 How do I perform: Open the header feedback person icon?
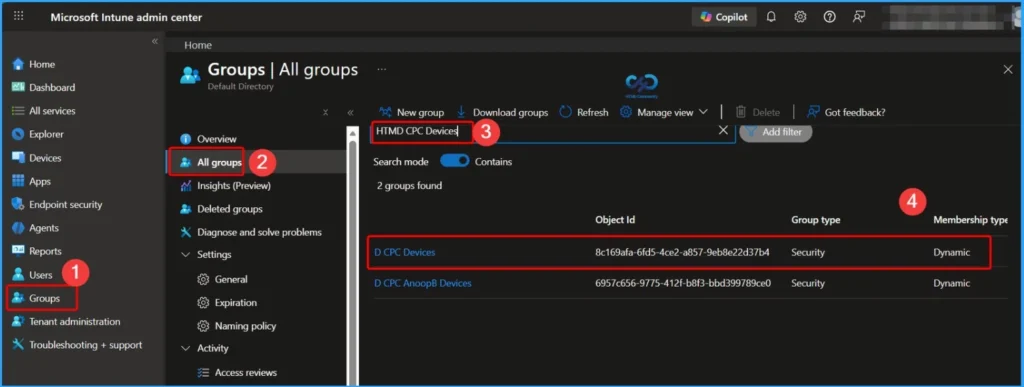pos(859,17)
